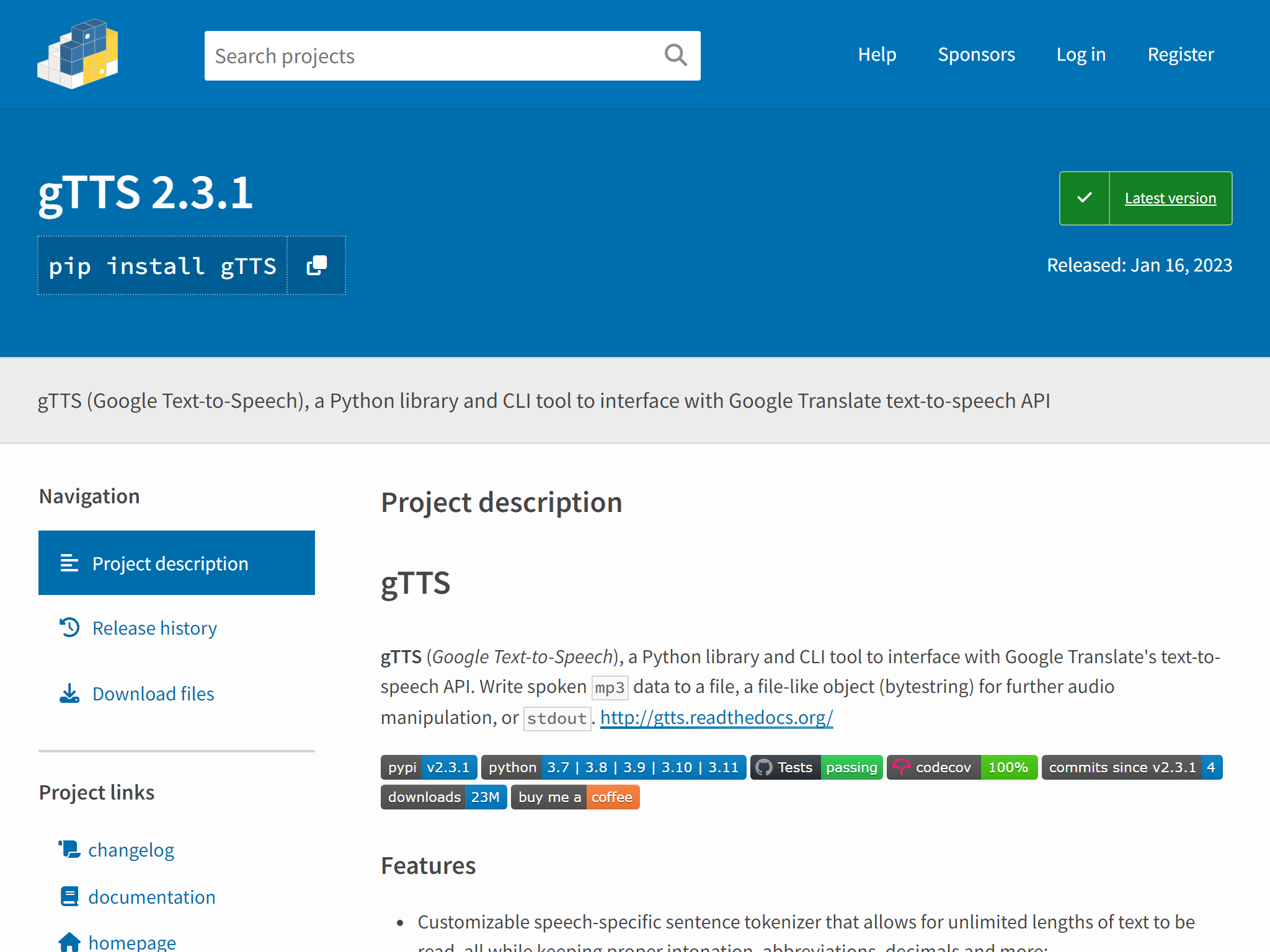Click Register
Screen dimensions: 1270x952
[1181, 55]
